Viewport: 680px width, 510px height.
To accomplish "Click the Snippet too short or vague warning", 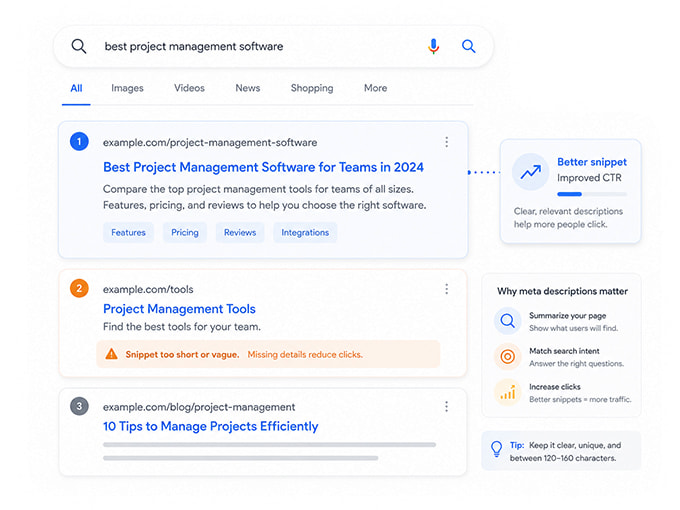I will 182,354.
